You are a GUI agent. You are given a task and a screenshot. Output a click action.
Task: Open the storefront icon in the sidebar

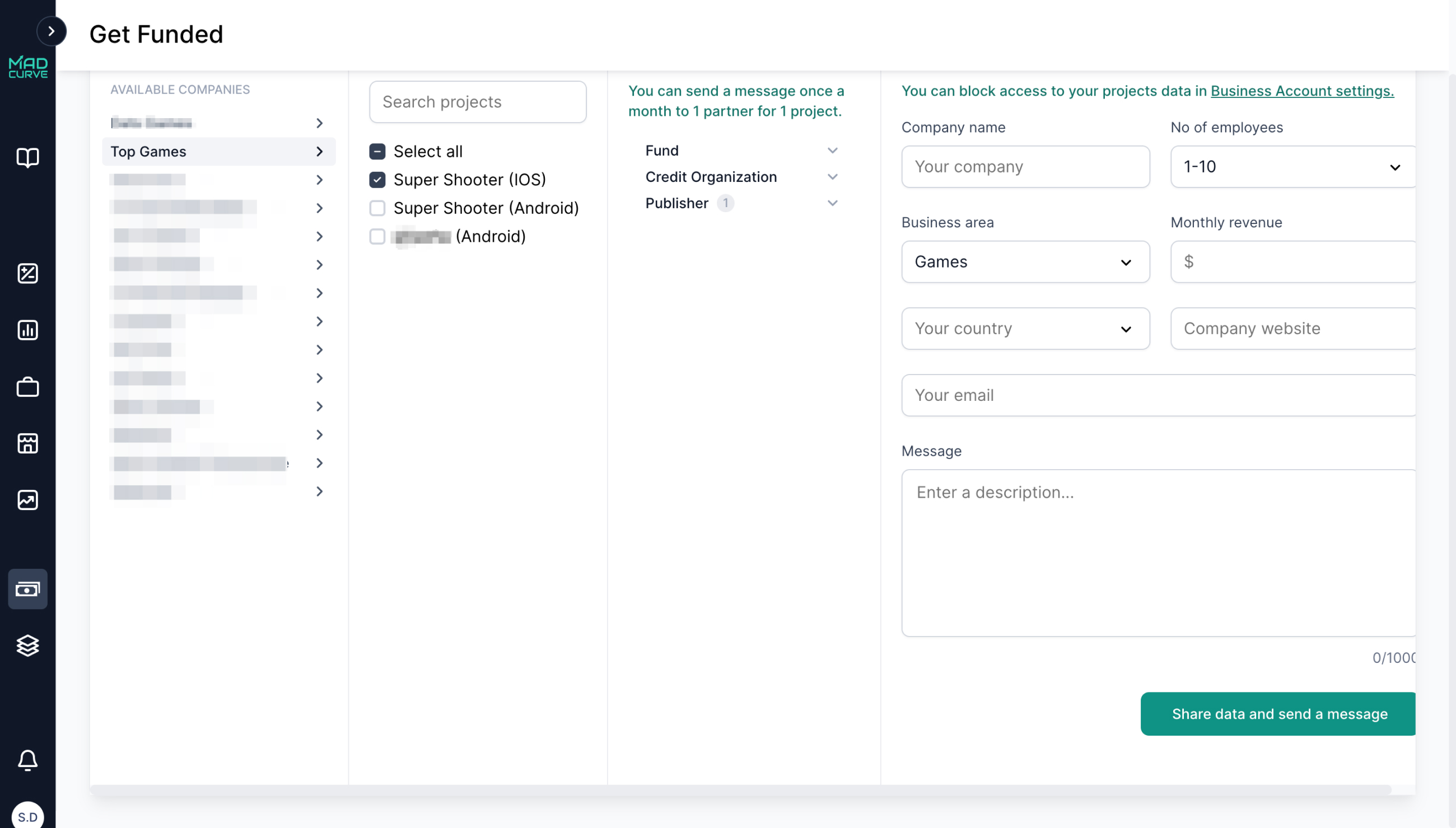(x=27, y=443)
